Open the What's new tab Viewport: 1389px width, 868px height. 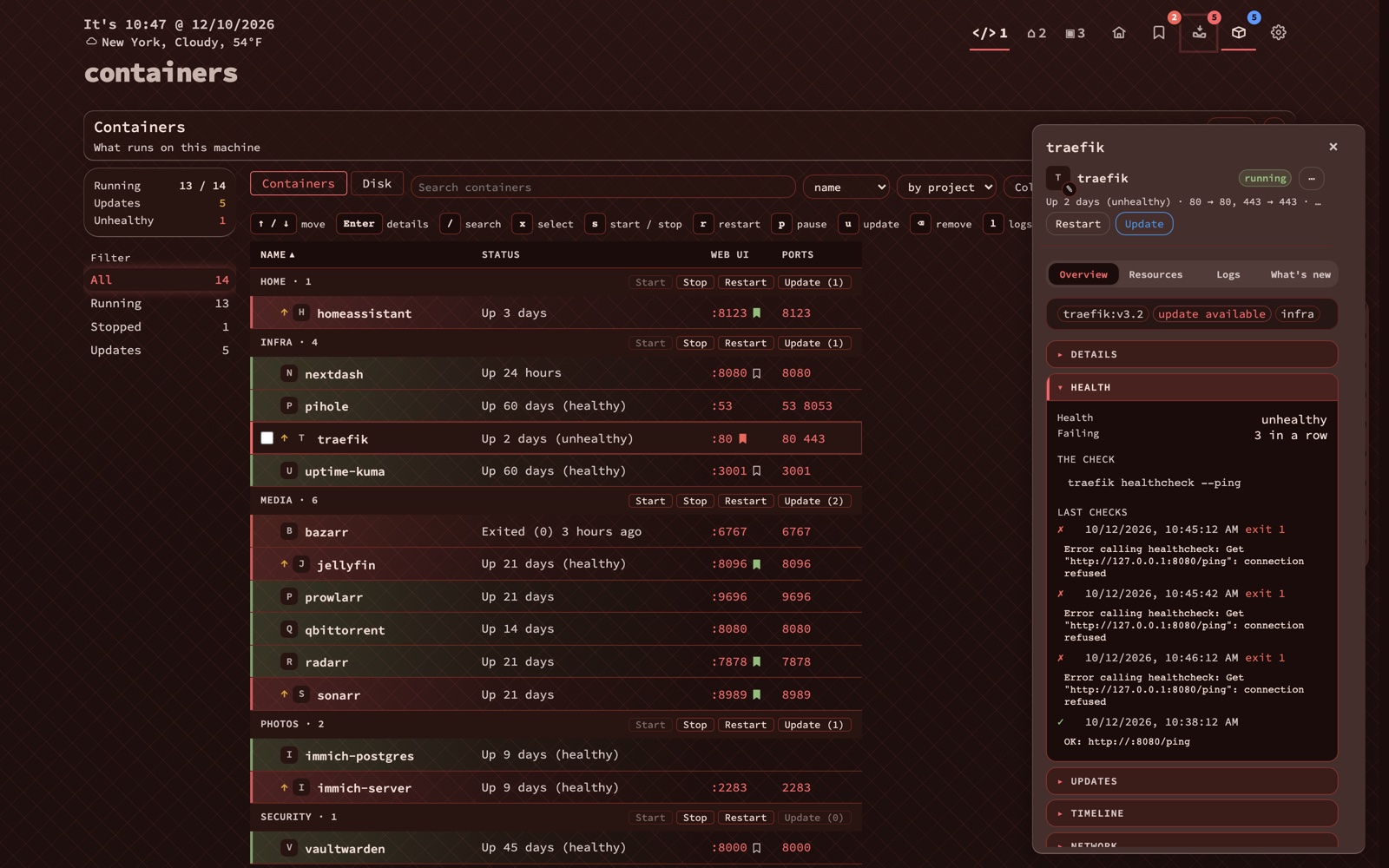[x=1300, y=274]
